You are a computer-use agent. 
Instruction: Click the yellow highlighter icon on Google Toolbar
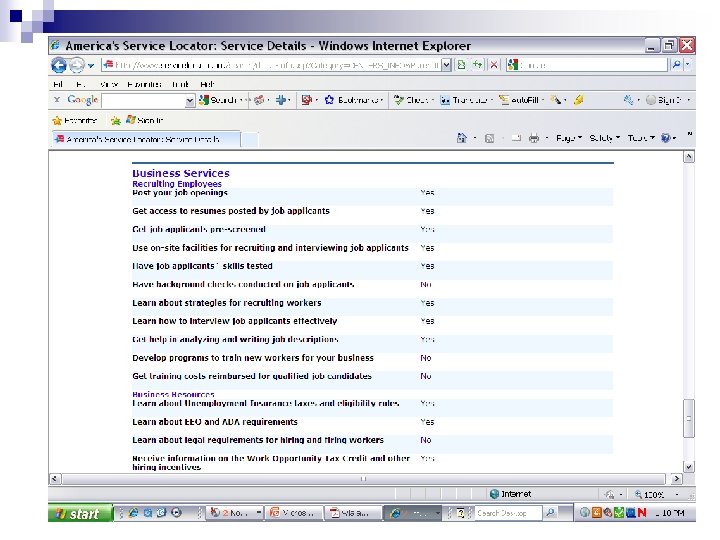point(579,100)
